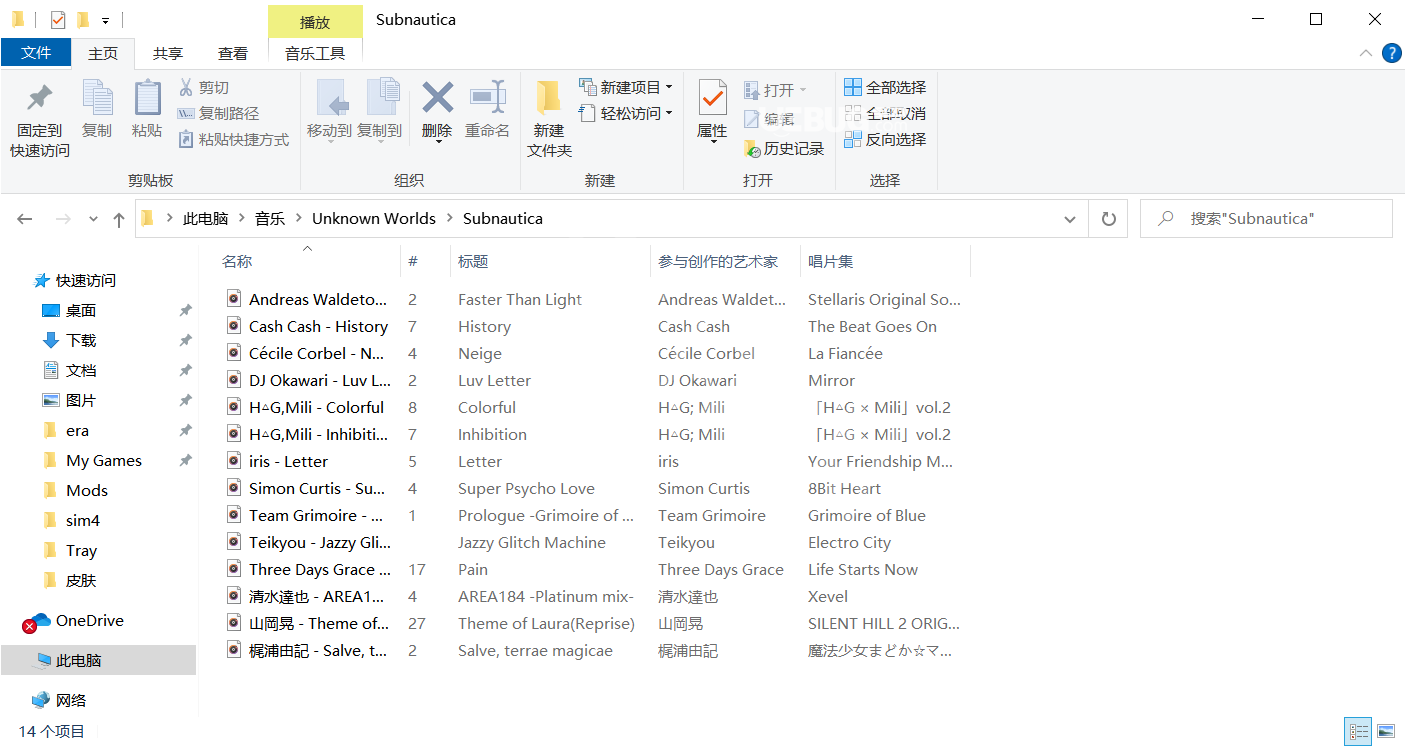Viewport: 1406px width, 747px height.
Task: Select the Three Days Grace file
Action: pyautogui.click(x=319, y=570)
